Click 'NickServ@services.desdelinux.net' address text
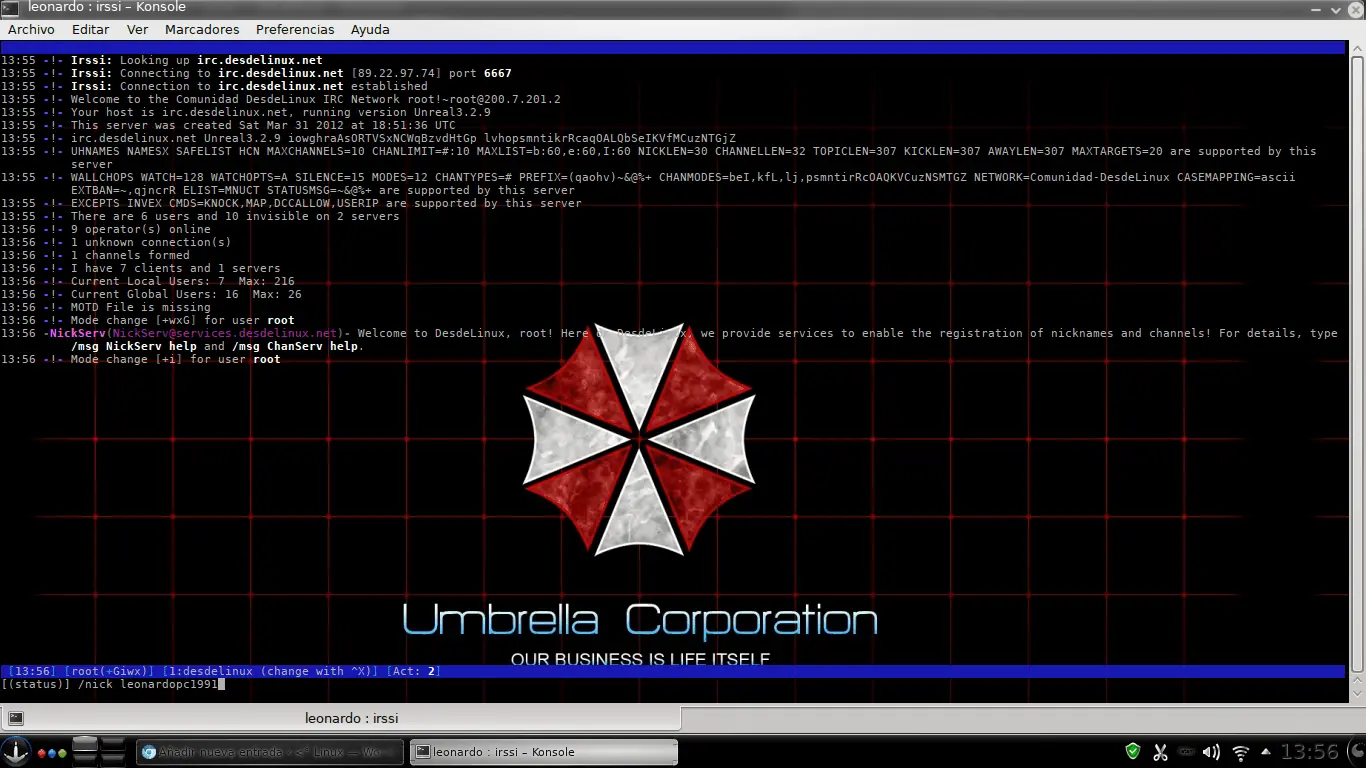Viewport: 1366px width, 768px height. pyautogui.click(x=225, y=333)
